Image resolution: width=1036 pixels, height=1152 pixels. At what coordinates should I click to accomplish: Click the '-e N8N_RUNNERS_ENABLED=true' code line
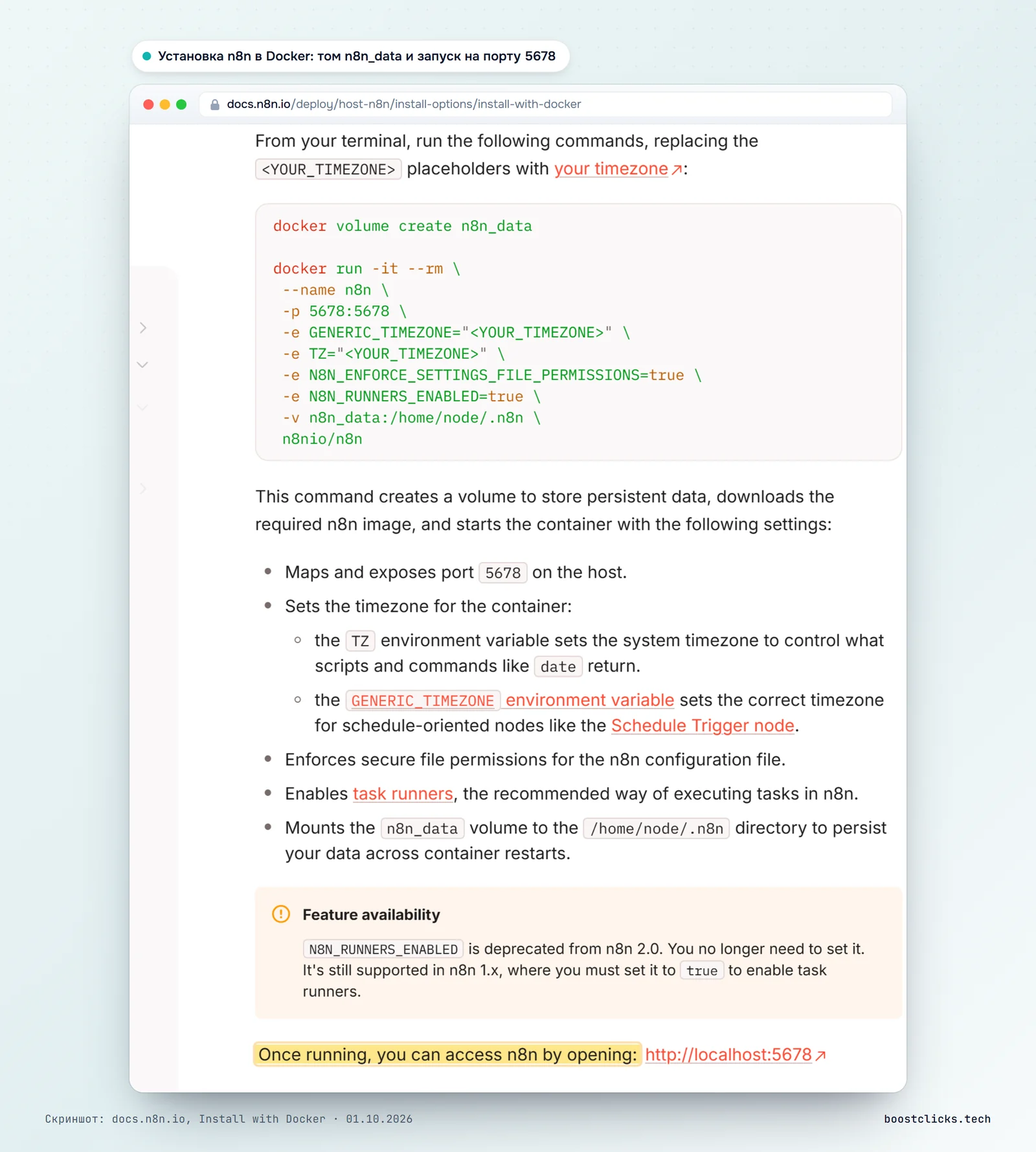click(x=412, y=397)
